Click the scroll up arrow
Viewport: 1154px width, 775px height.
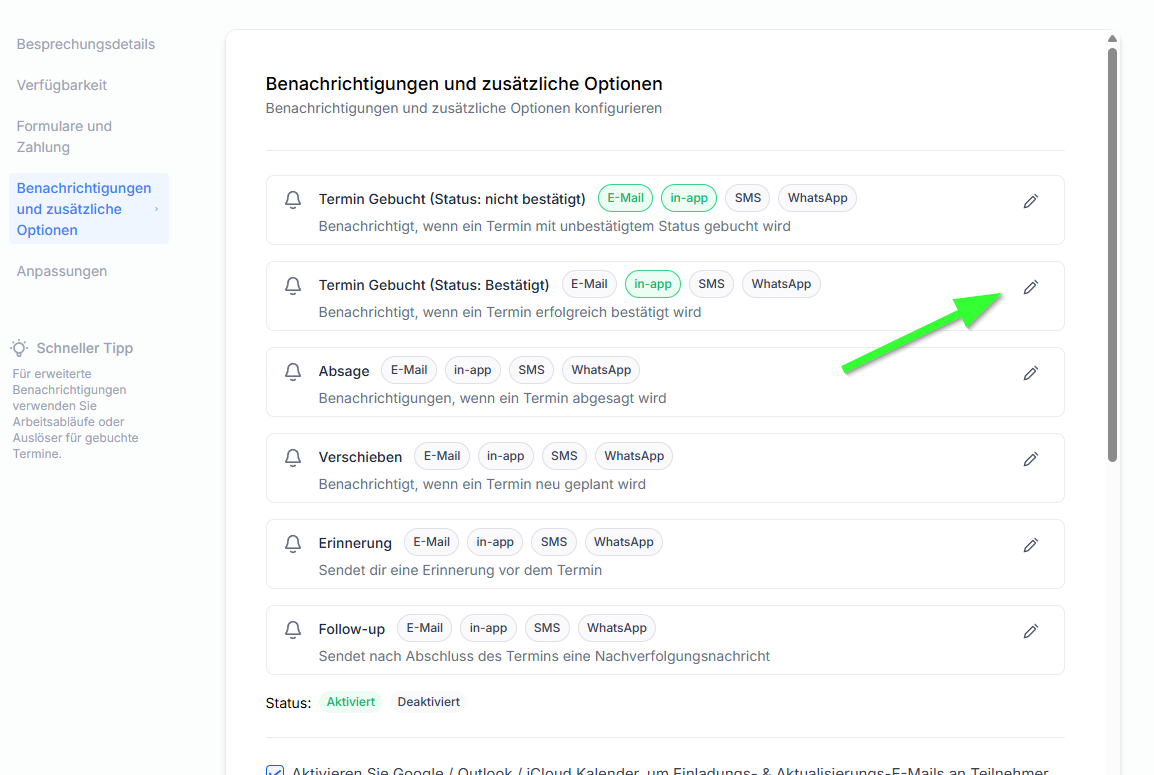1112,38
